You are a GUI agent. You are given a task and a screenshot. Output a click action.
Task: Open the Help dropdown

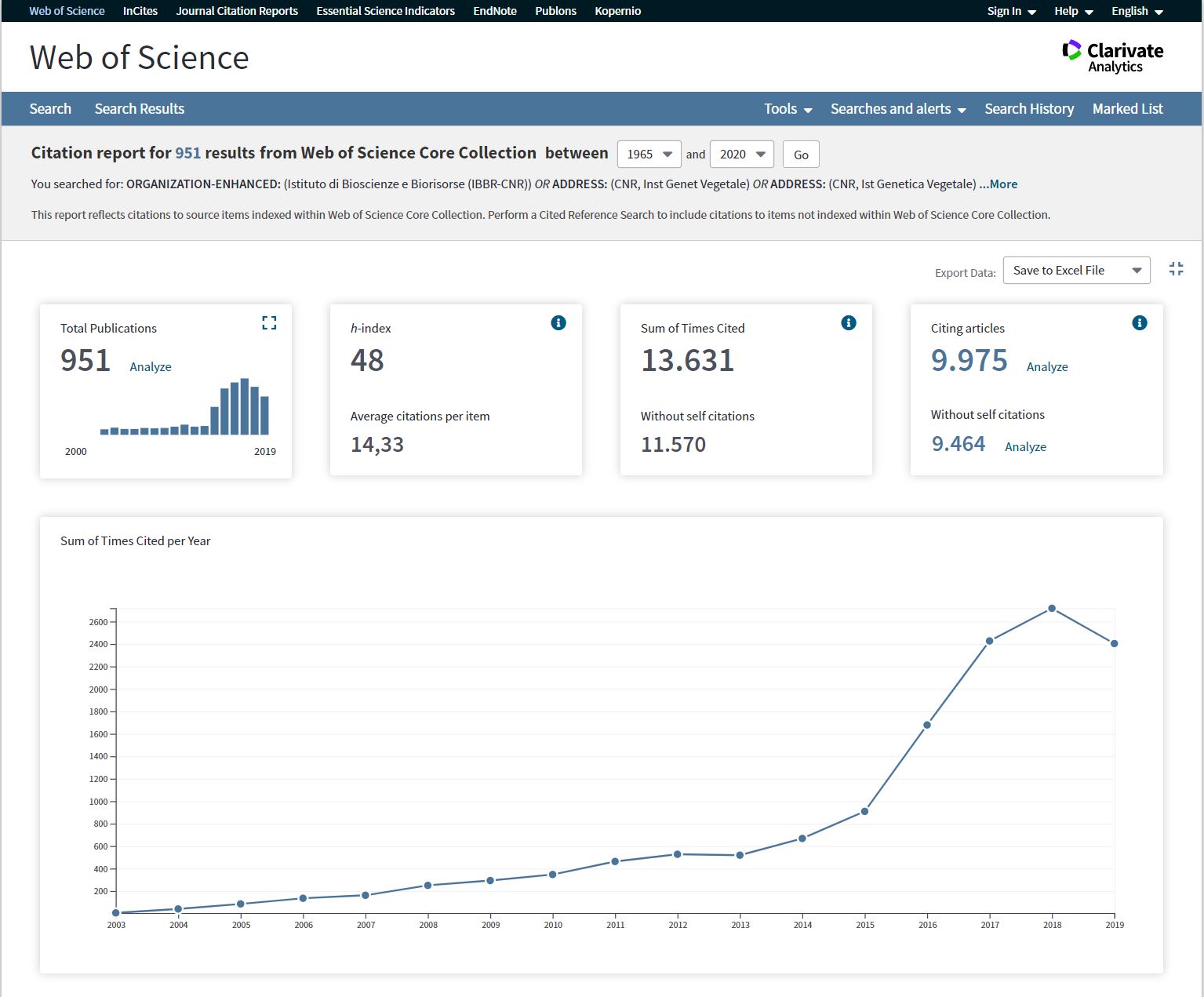coord(1074,11)
